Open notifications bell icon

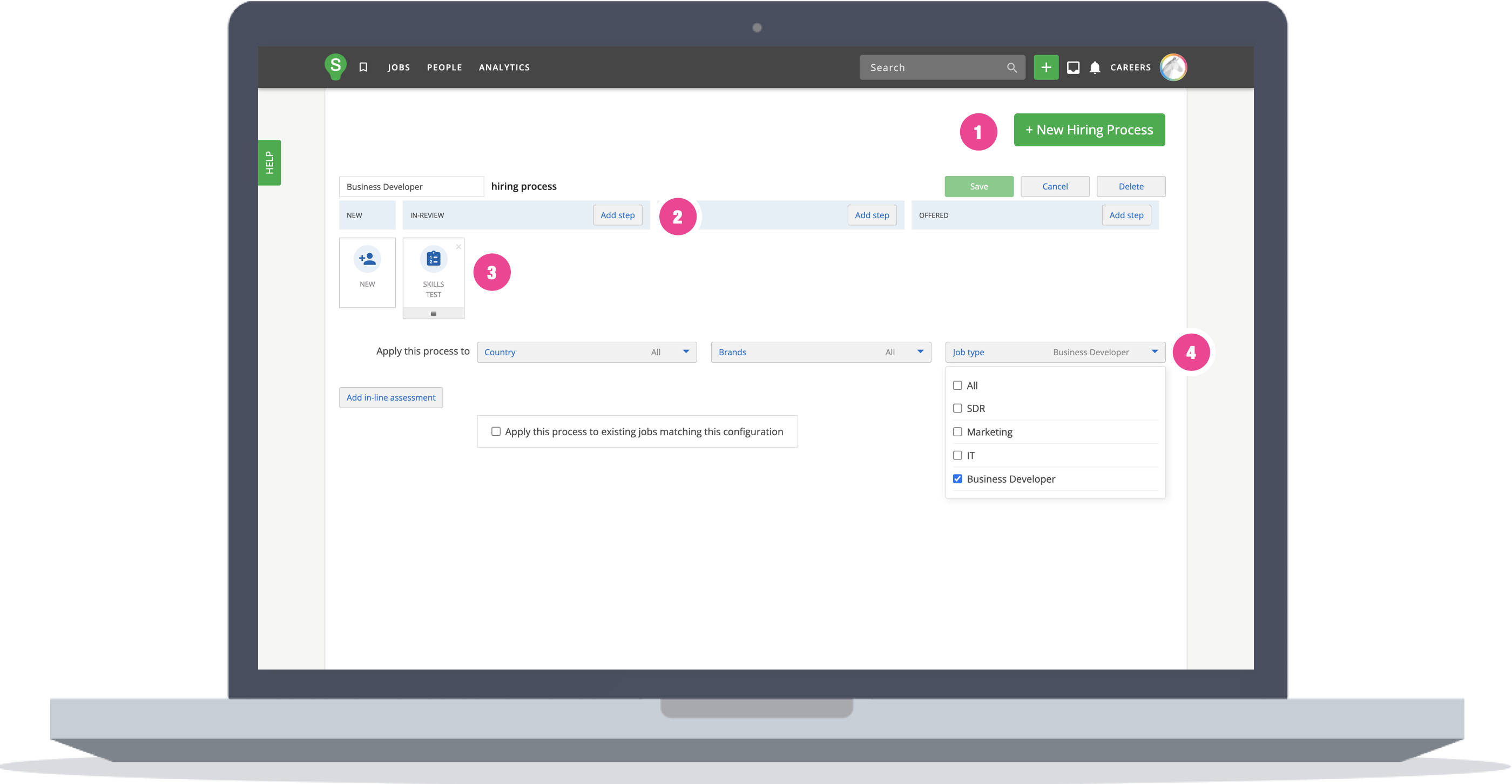pos(1095,67)
